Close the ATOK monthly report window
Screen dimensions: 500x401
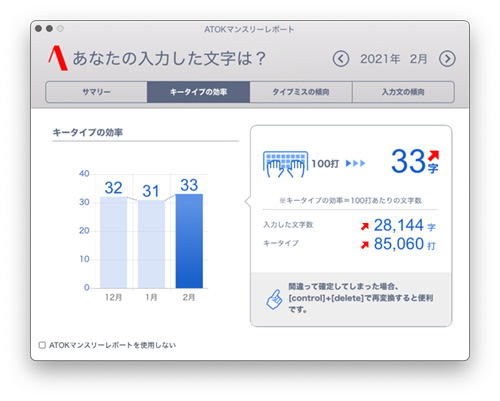click(x=39, y=29)
